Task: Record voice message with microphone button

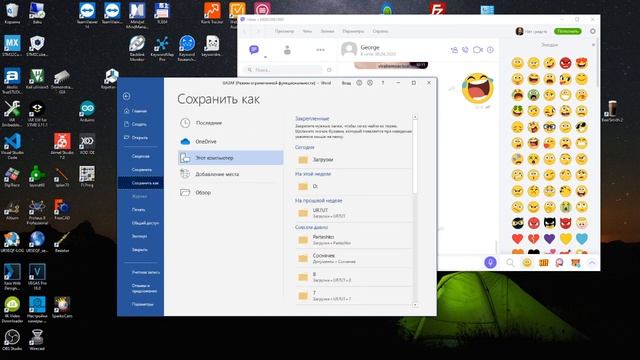Action: (490, 262)
